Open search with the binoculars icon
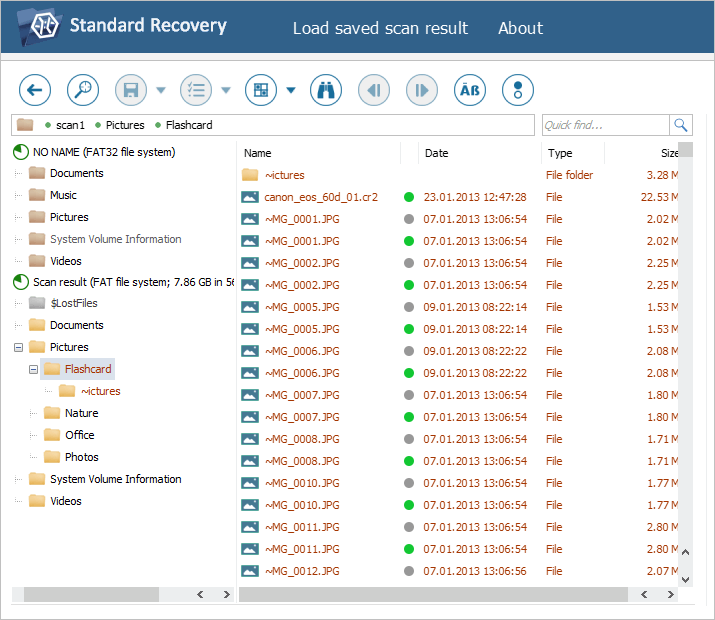The width and height of the screenshot is (715, 620). [326, 90]
